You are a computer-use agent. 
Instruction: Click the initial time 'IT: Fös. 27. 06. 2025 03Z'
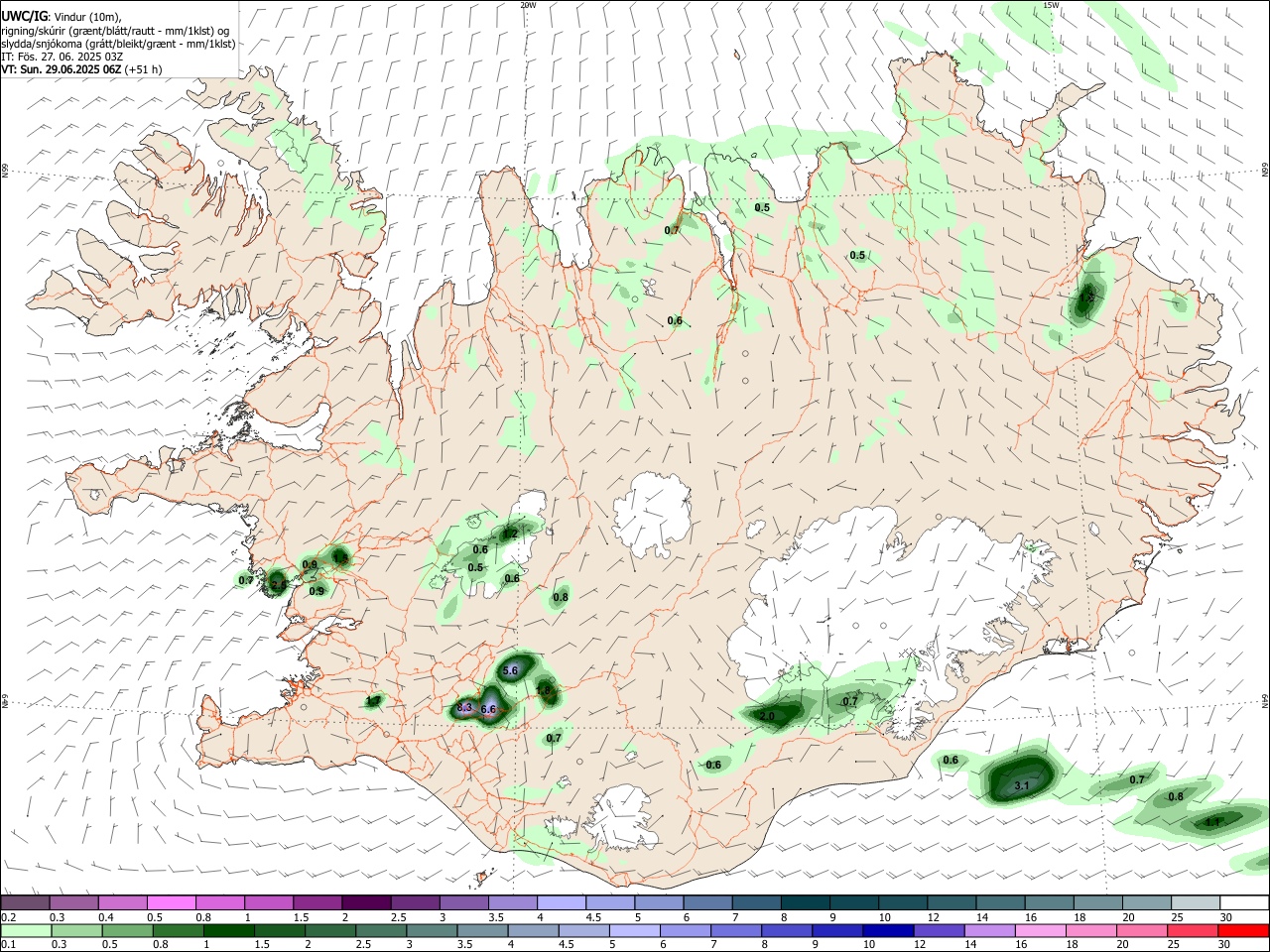coord(62,57)
